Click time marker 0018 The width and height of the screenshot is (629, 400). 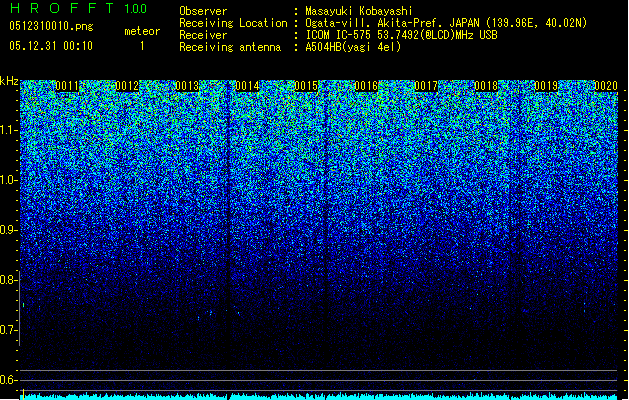click(x=486, y=86)
